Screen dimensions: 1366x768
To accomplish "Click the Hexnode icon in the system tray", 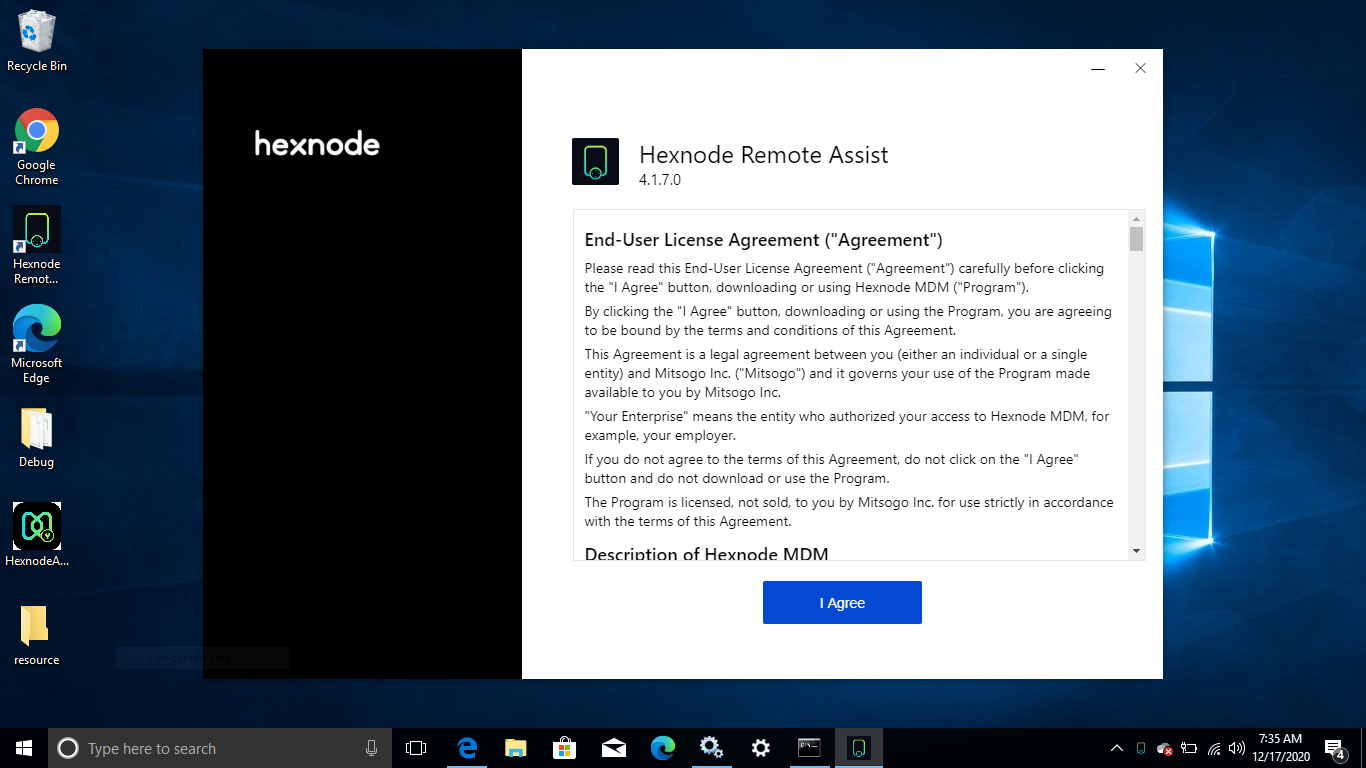I will coord(1141,748).
